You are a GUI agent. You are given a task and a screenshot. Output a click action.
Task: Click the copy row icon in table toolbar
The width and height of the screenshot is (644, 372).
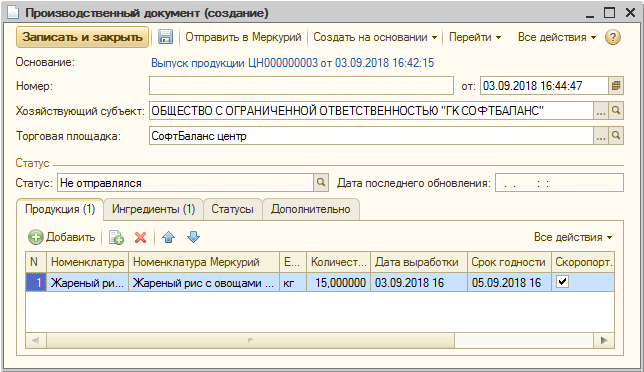(116, 237)
